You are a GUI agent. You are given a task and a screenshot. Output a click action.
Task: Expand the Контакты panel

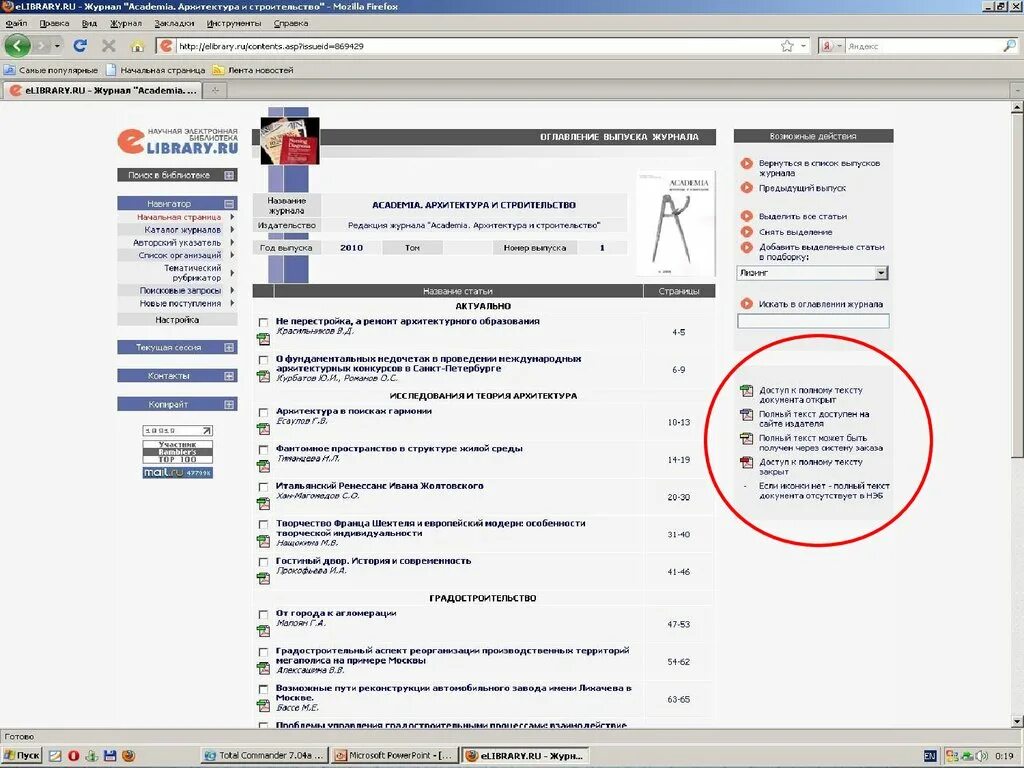(229, 376)
